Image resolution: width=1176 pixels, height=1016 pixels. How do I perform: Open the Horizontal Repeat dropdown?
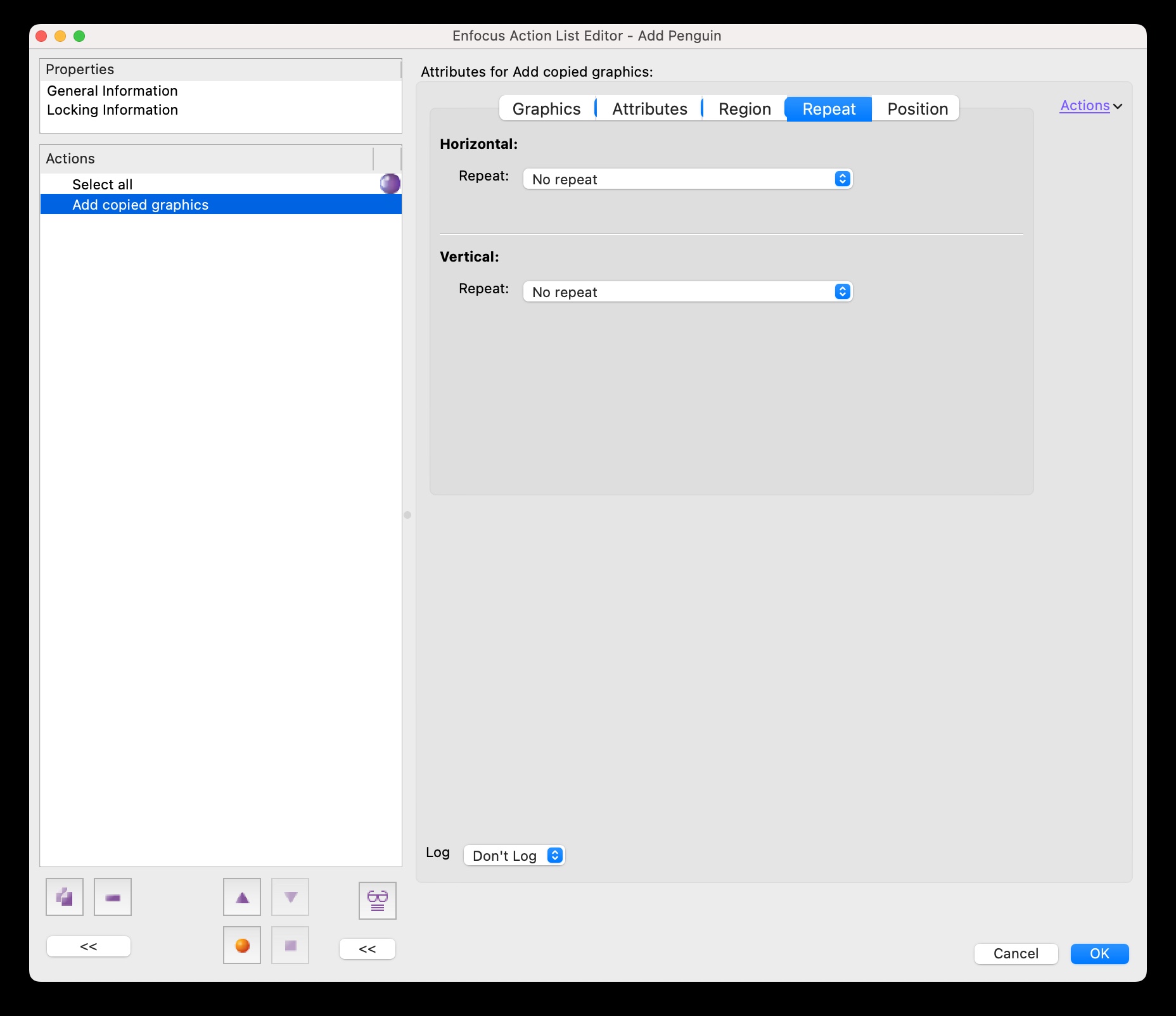tap(687, 179)
